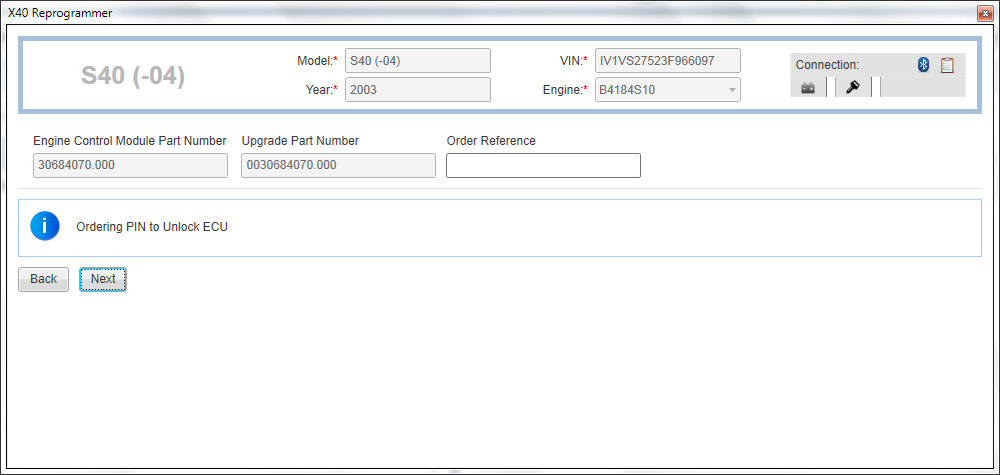The width and height of the screenshot is (1000, 475).
Task: Click the 'Order Reference' label
Action: (491, 141)
